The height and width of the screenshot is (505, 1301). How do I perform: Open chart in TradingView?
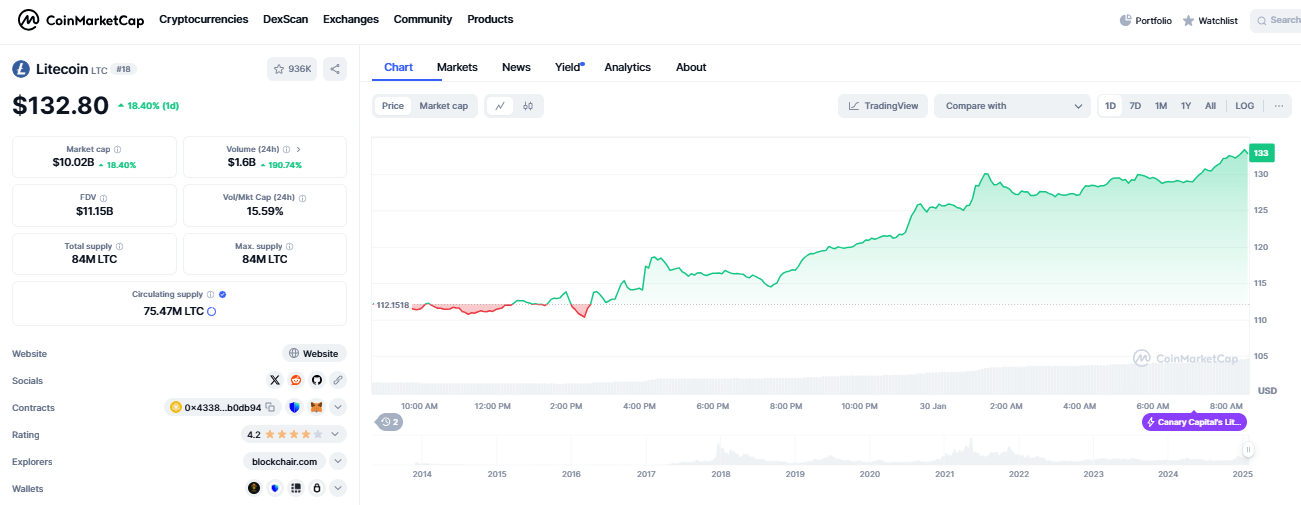click(x=883, y=106)
